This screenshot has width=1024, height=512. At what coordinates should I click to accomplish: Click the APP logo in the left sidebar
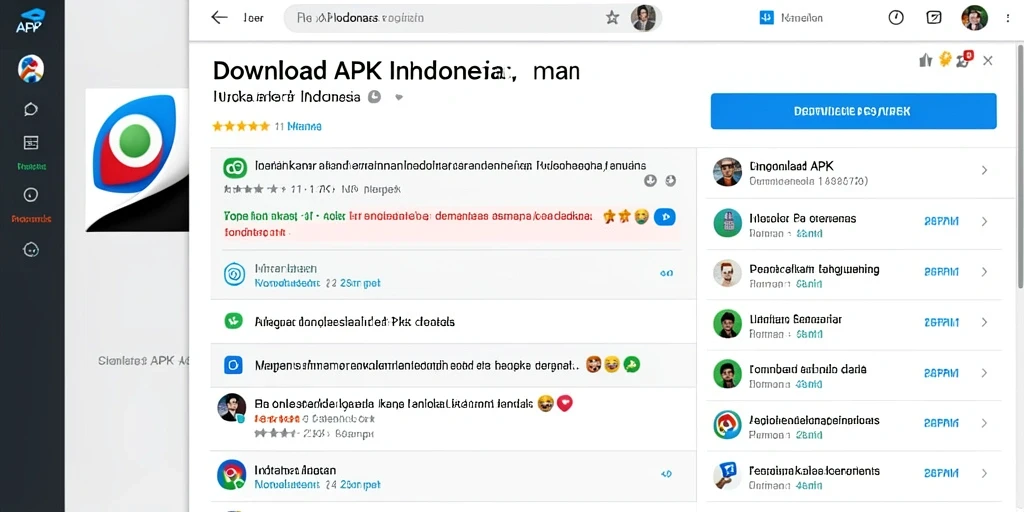(x=31, y=21)
